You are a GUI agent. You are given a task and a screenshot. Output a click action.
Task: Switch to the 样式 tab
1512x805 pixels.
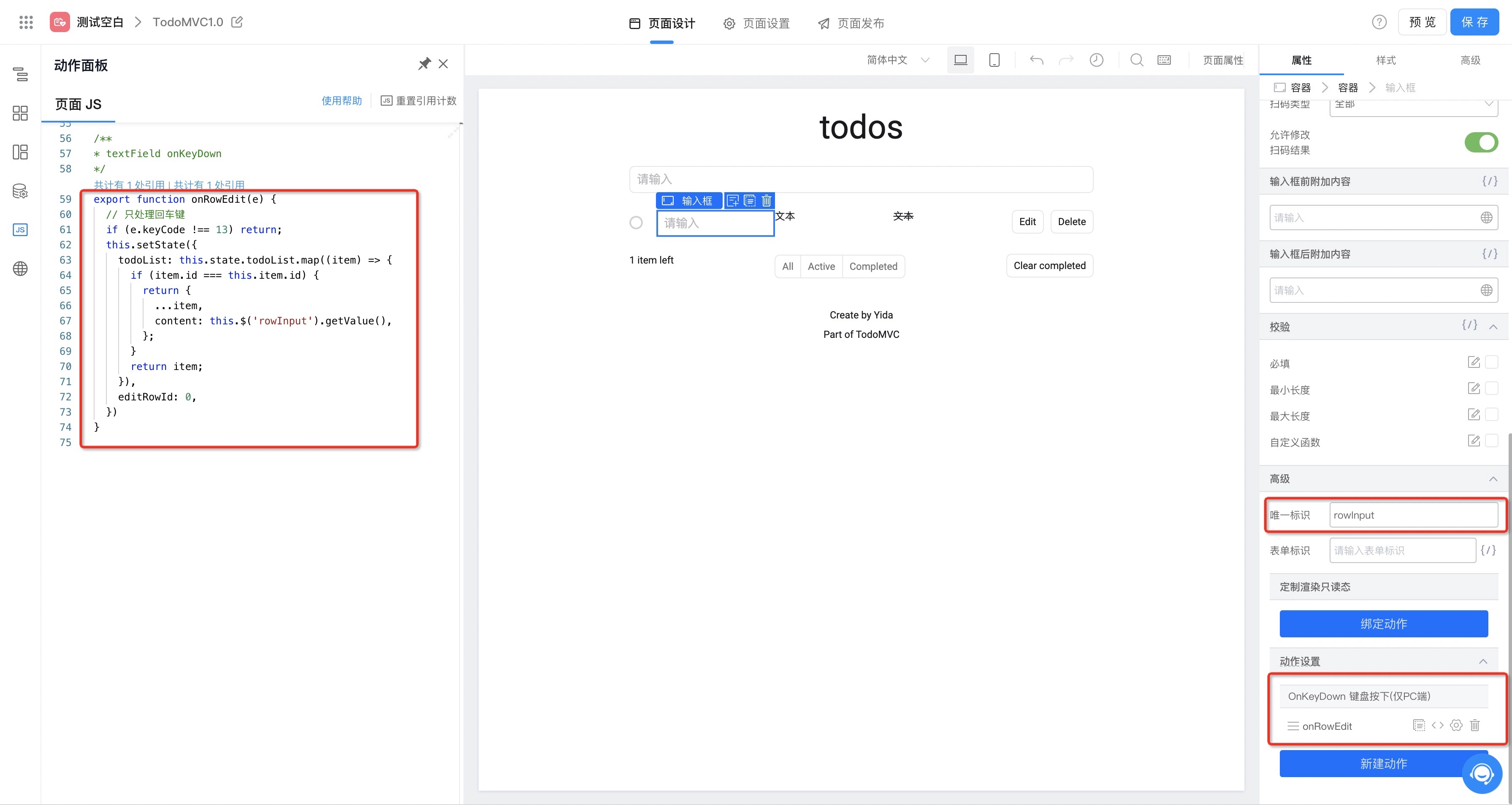click(1385, 60)
